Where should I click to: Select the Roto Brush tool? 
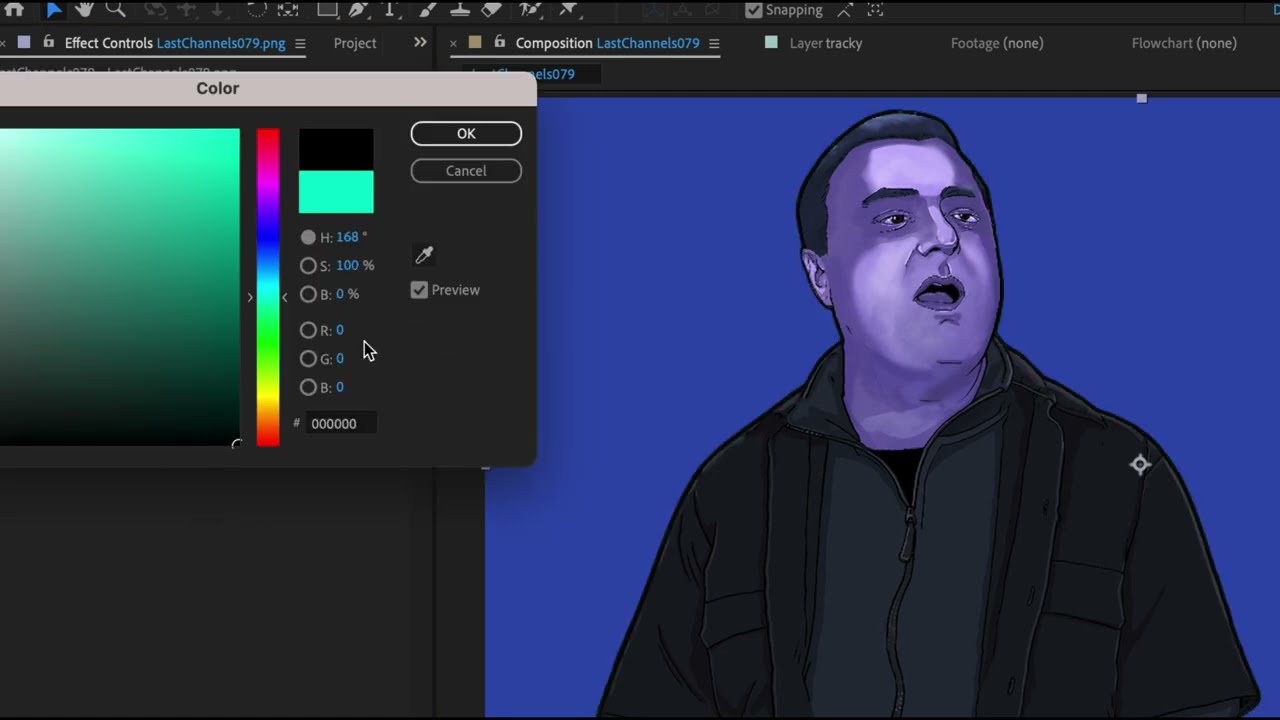pos(531,9)
